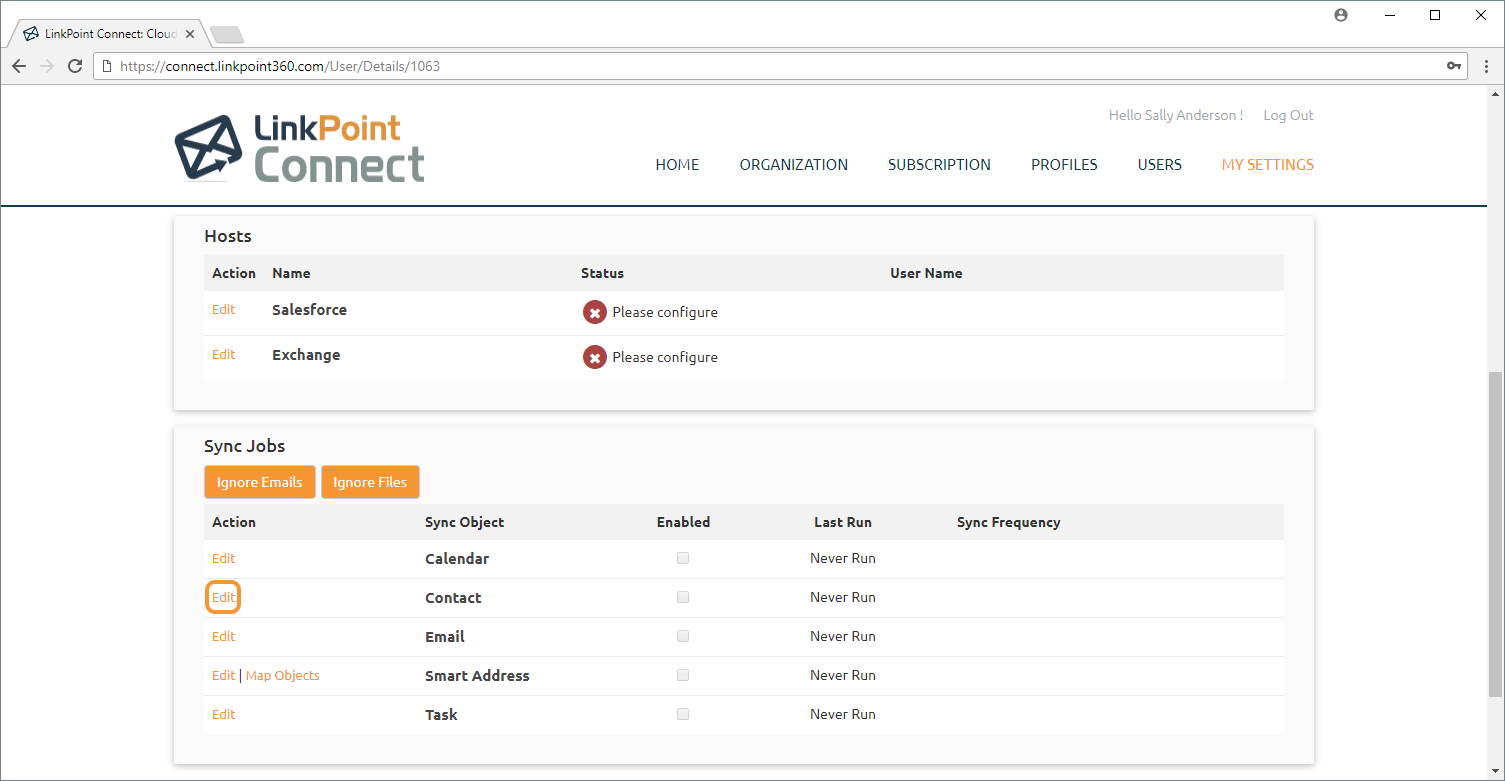The width and height of the screenshot is (1505, 781).
Task: Click the Exchange red error status icon
Action: [595, 357]
